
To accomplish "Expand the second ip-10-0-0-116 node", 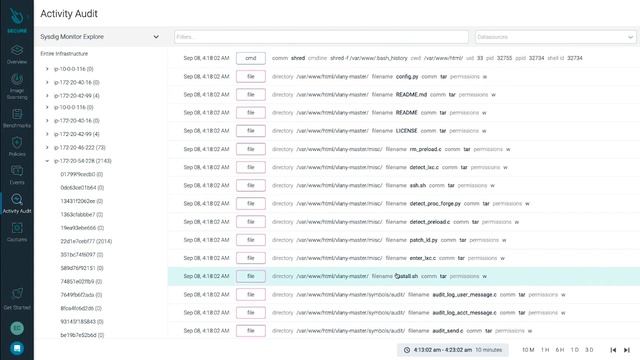I will (47, 107).
